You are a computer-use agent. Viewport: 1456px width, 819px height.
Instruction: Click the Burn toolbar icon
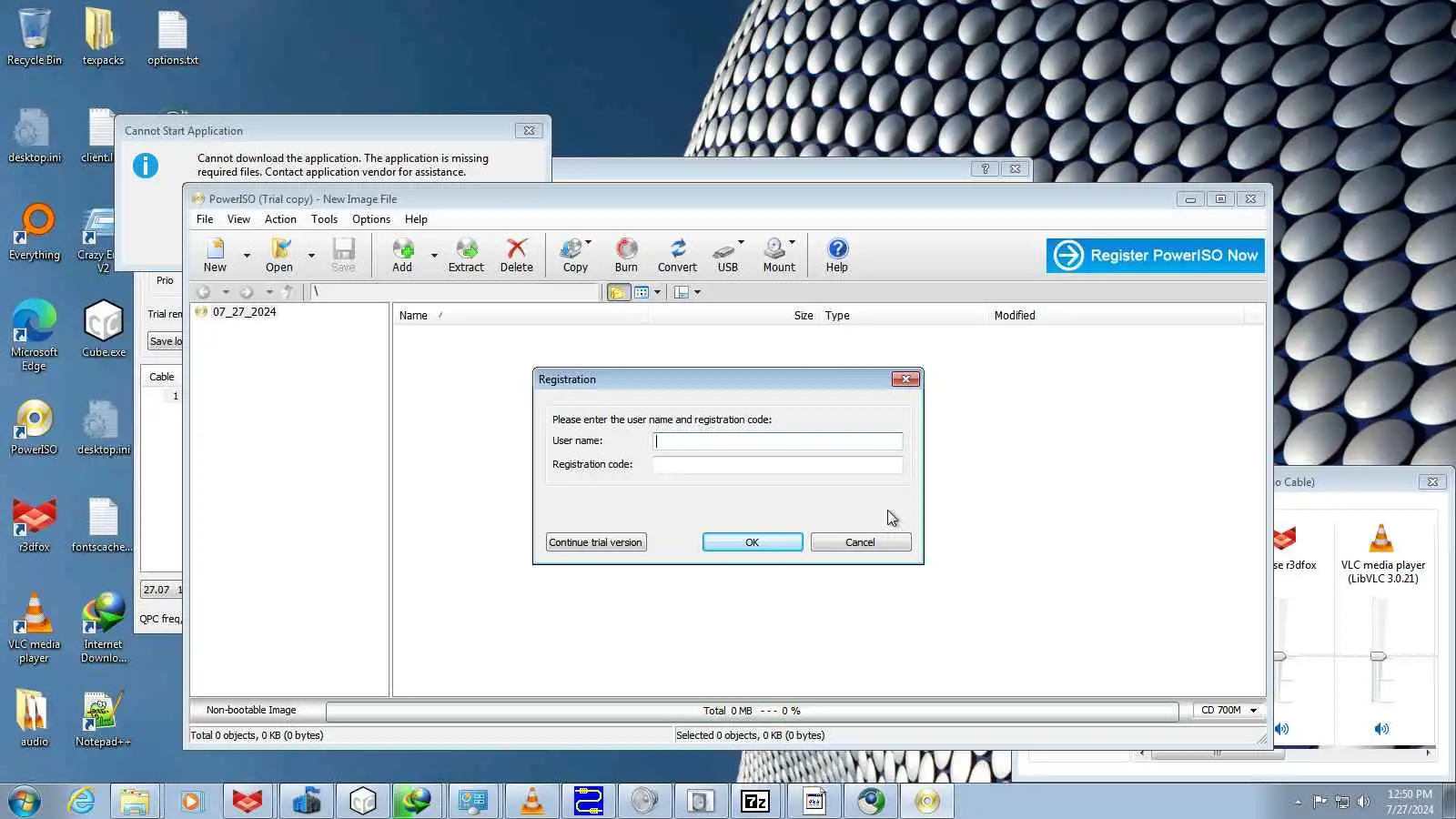626,255
